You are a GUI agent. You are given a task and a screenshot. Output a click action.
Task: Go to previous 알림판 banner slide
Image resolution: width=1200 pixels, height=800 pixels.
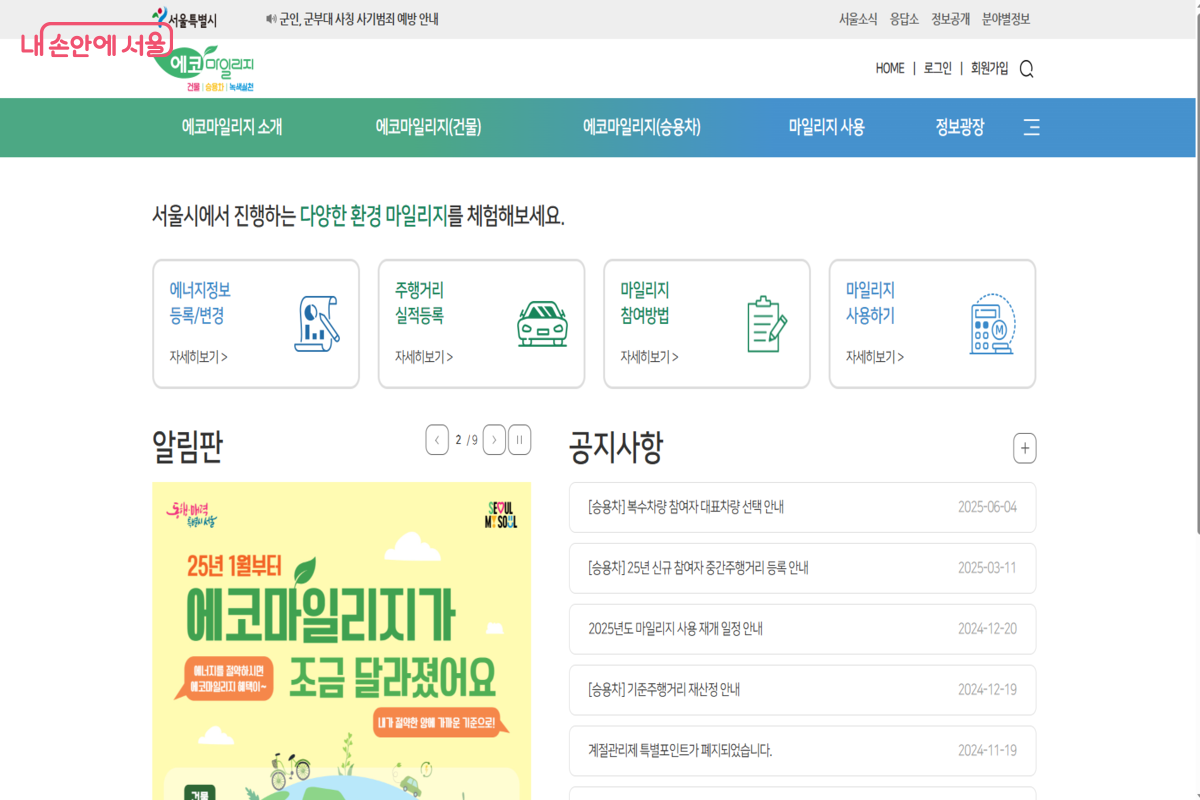pos(437,440)
